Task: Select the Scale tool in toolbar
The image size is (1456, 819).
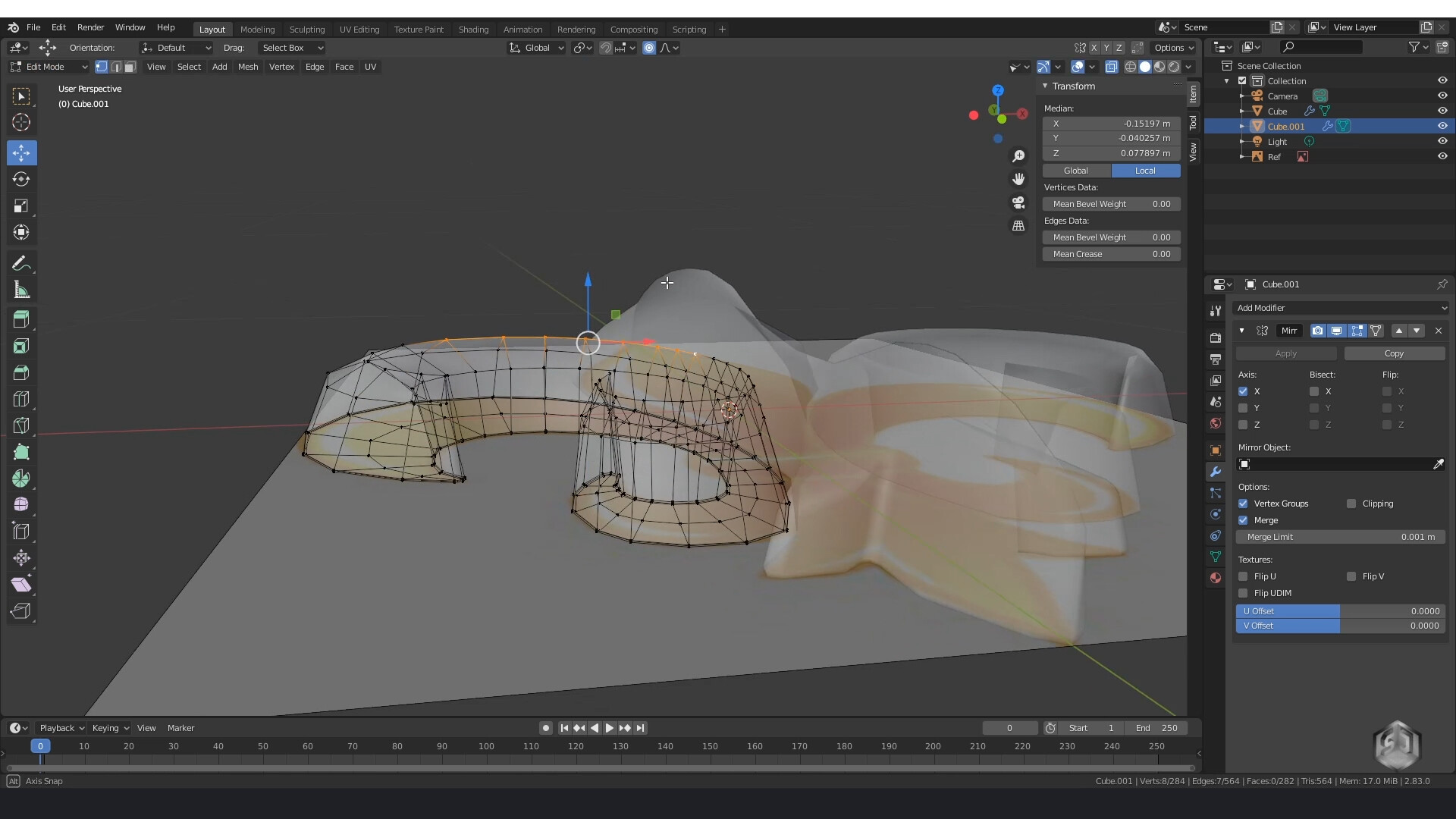Action: pyautogui.click(x=21, y=206)
